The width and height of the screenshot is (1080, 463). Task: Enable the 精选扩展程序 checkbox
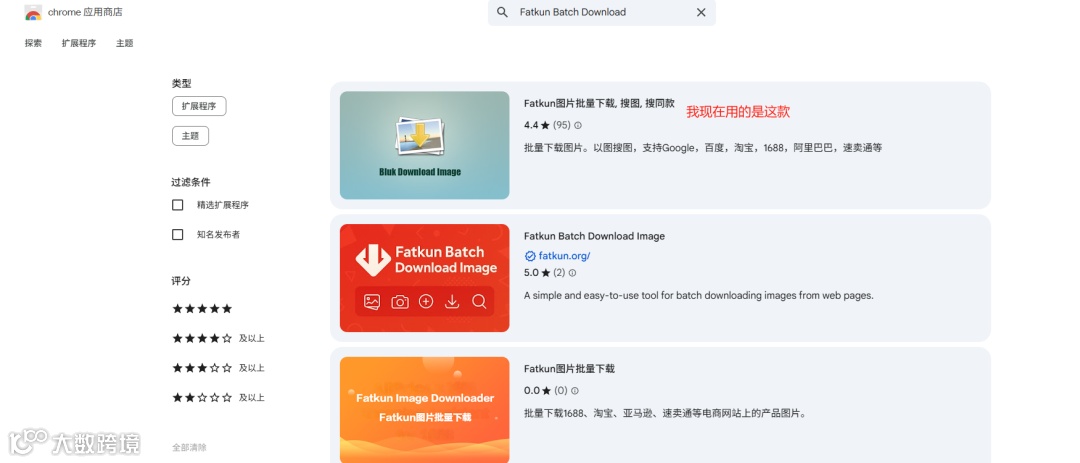click(x=178, y=205)
